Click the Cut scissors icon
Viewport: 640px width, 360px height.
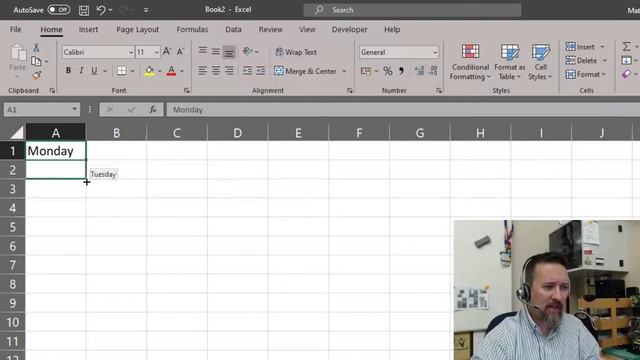click(36, 48)
